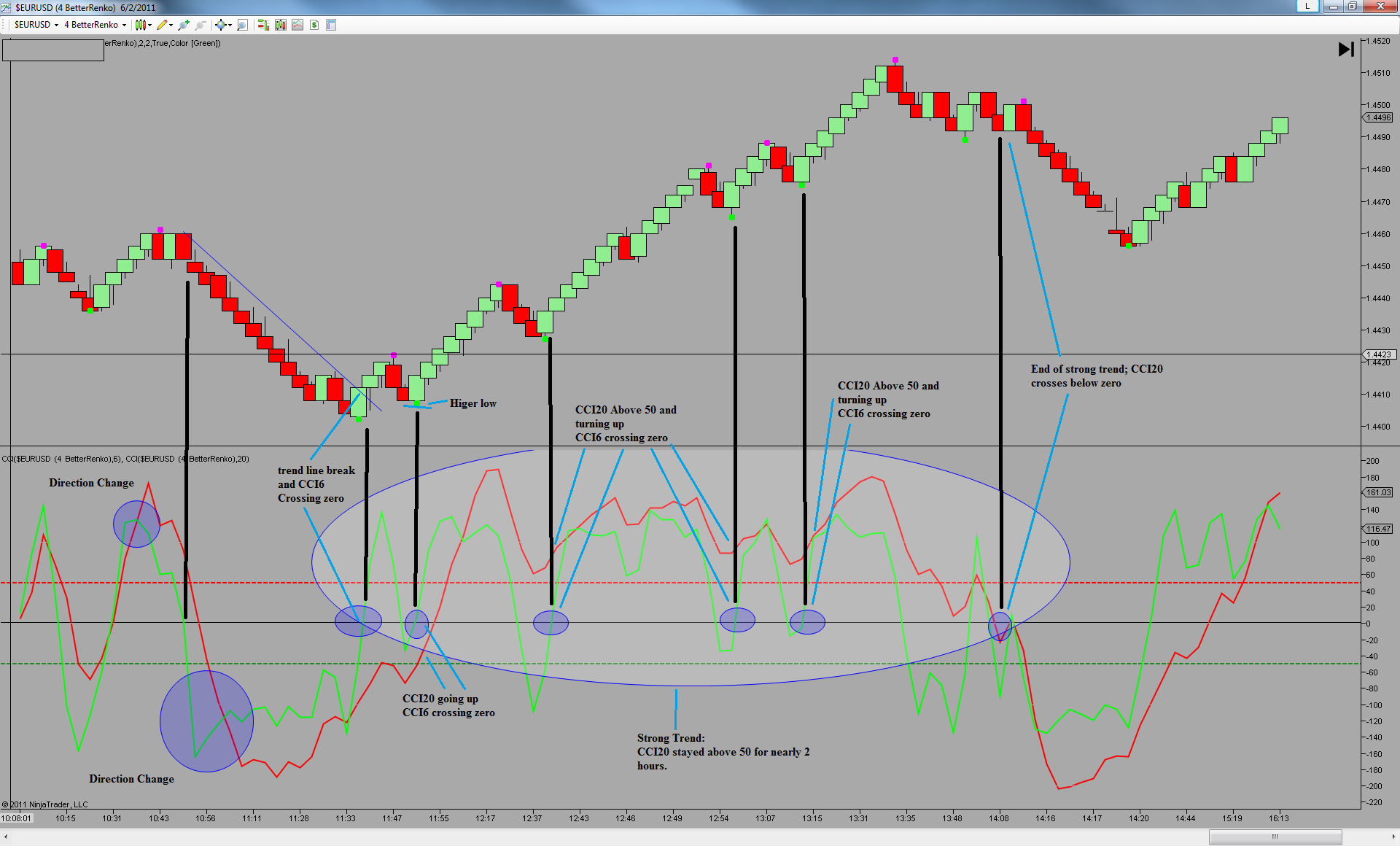Click the 16:13 time axis label
The height and width of the screenshot is (846, 1400).
pos(1279,818)
